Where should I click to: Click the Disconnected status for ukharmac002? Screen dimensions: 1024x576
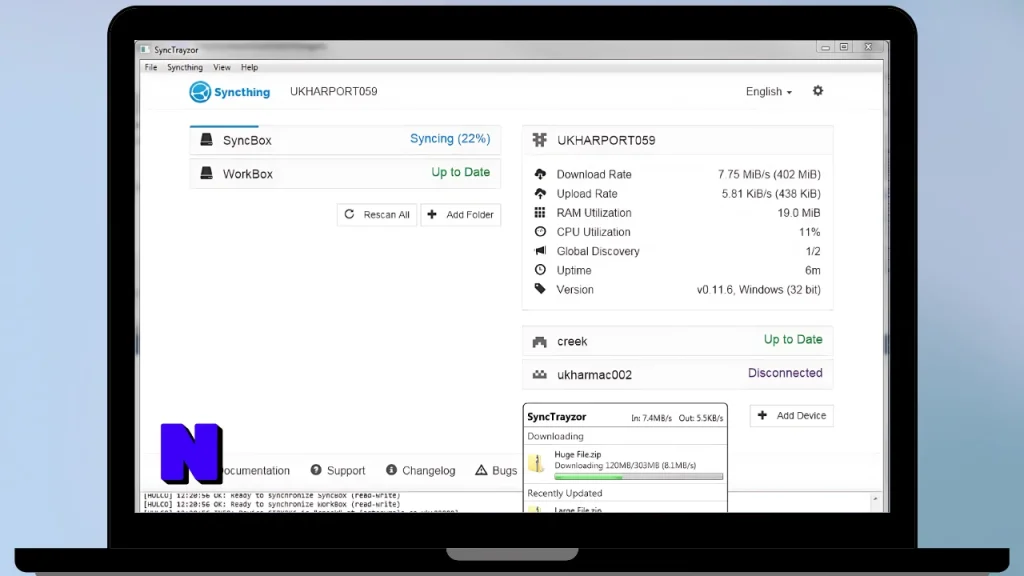click(785, 373)
